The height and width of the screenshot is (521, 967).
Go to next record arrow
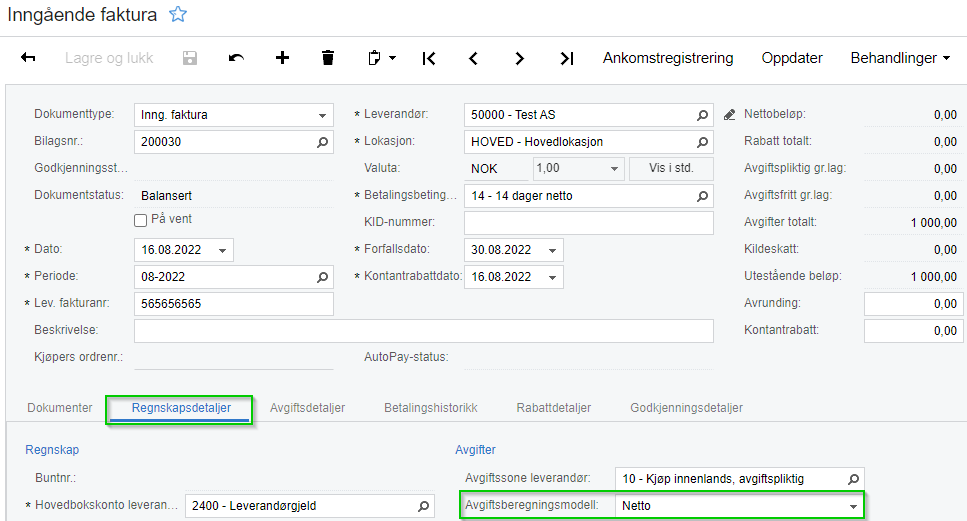(x=519, y=59)
